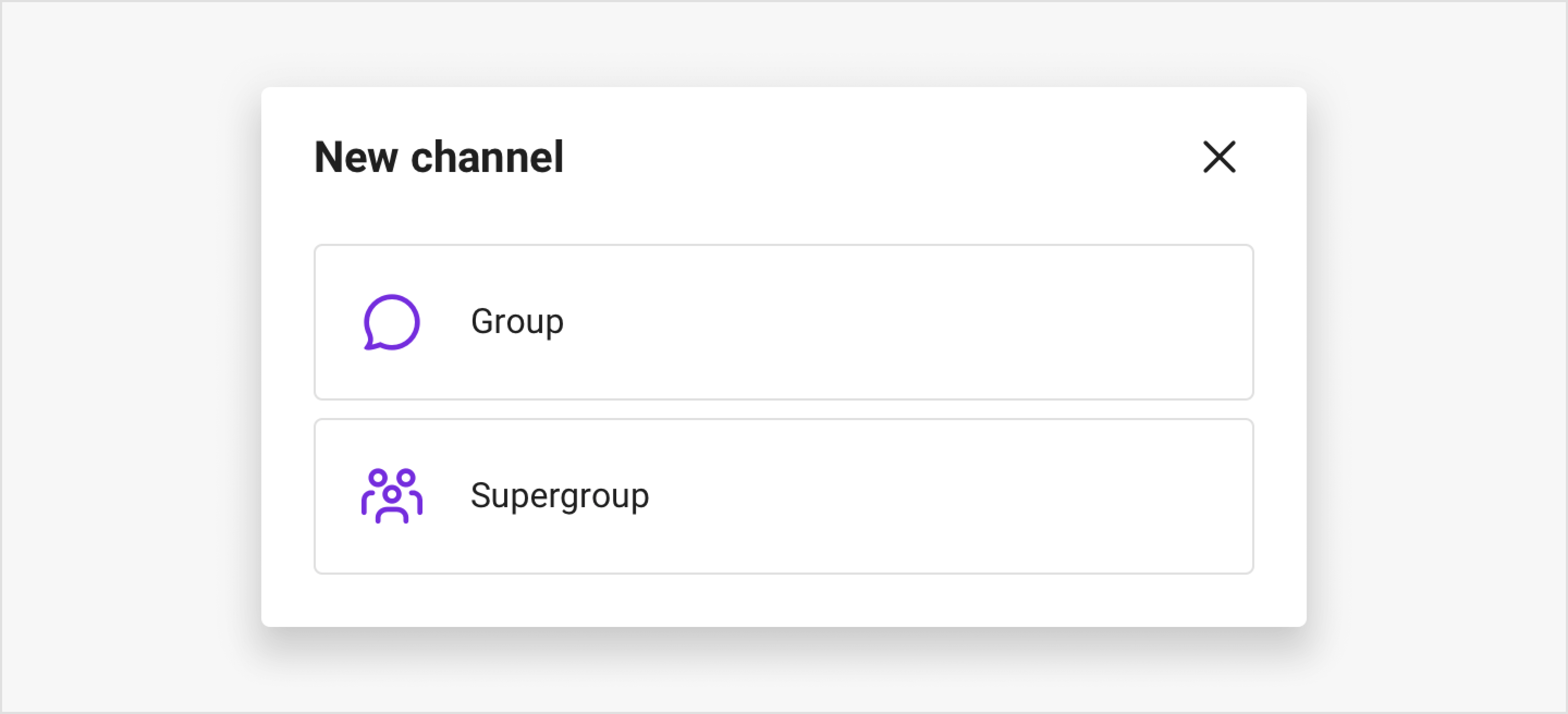Screen dimensions: 1568x714
Task: Click the Supergroup text label
Action: (x=559, y=496)
